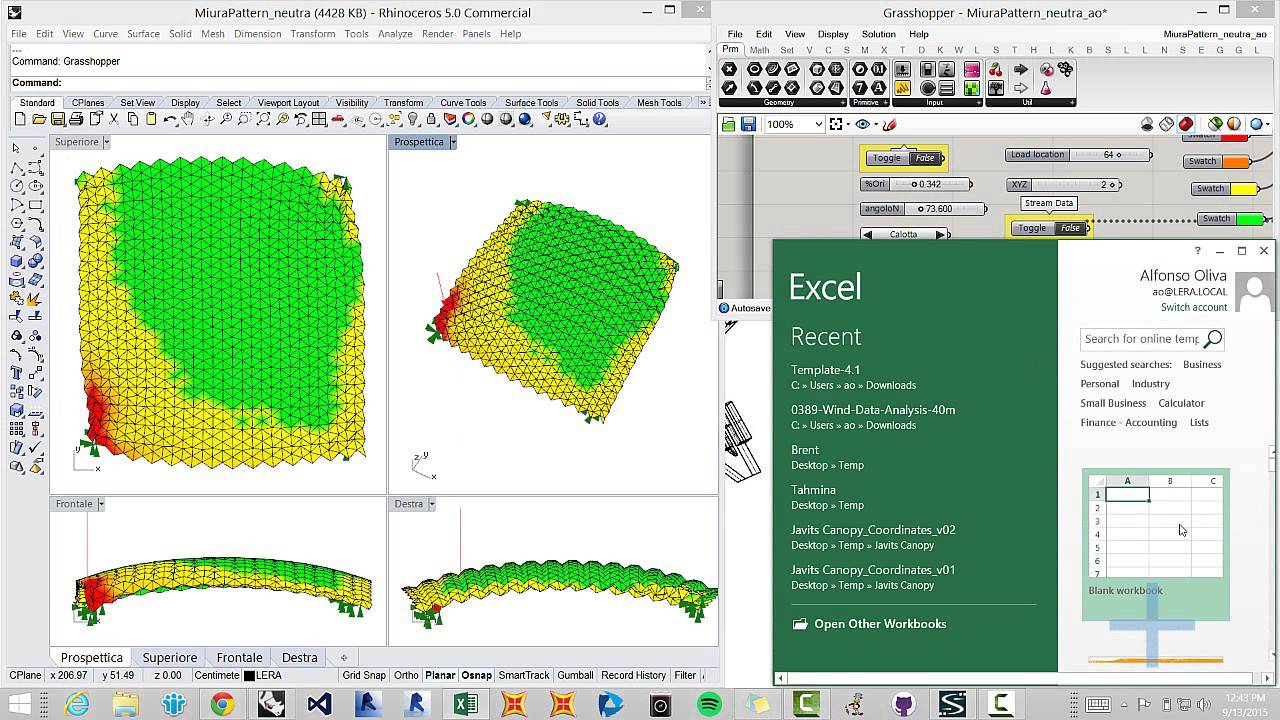This screenshot has width=1280, height=720.
Task: Click the red preview cylinder icon in Grasshopper
Action: (1186, 124)
